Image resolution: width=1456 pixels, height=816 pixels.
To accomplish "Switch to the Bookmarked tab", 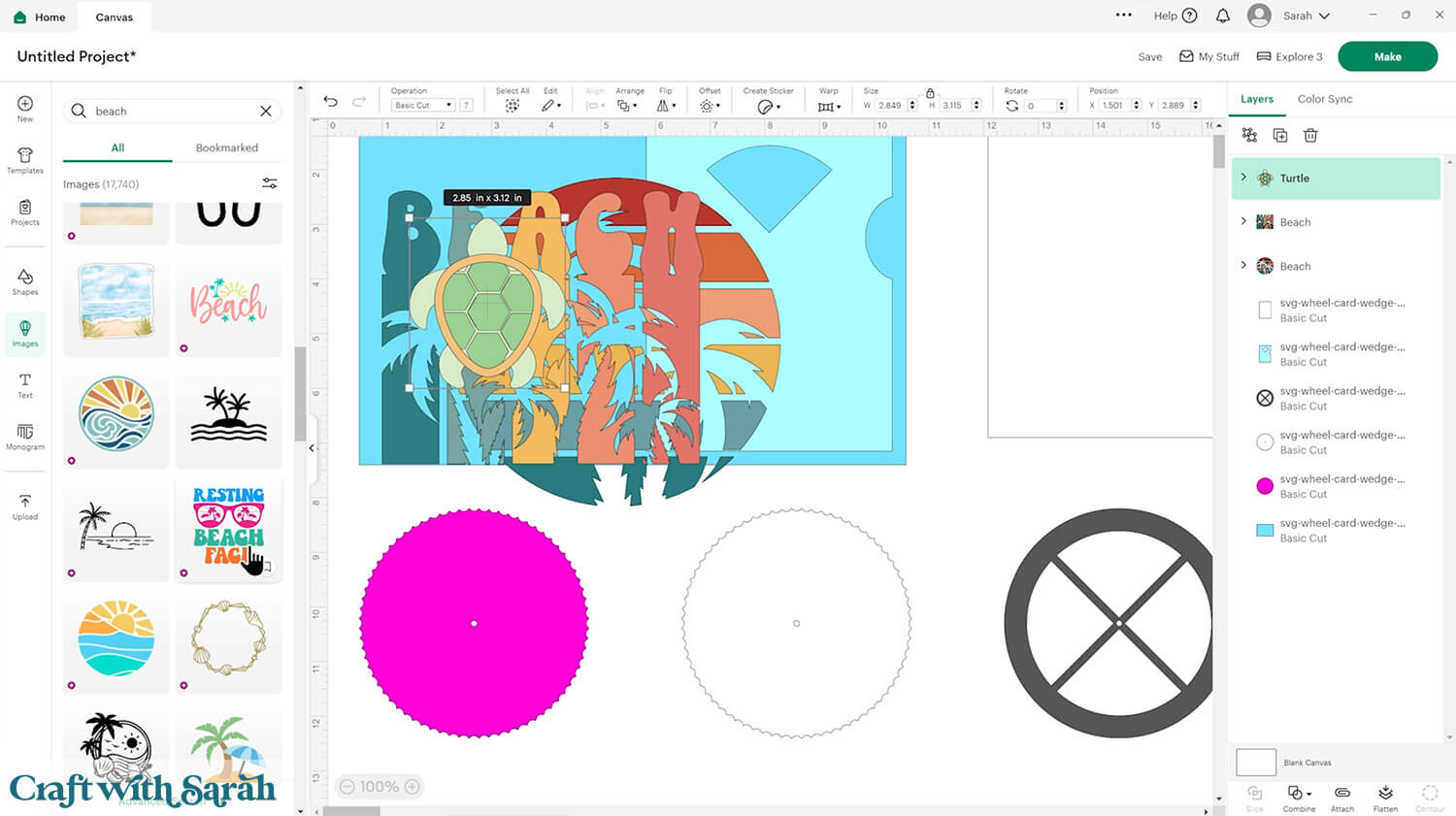I will 226,147.
